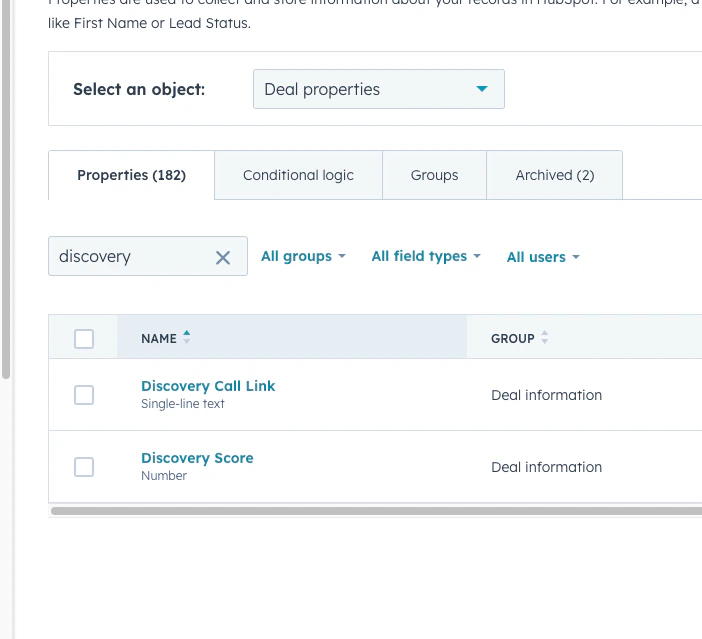The height and width of the screenshot is (639, 702).
Task: Clear the discovery search with the X icon
Action: [223, 257]
